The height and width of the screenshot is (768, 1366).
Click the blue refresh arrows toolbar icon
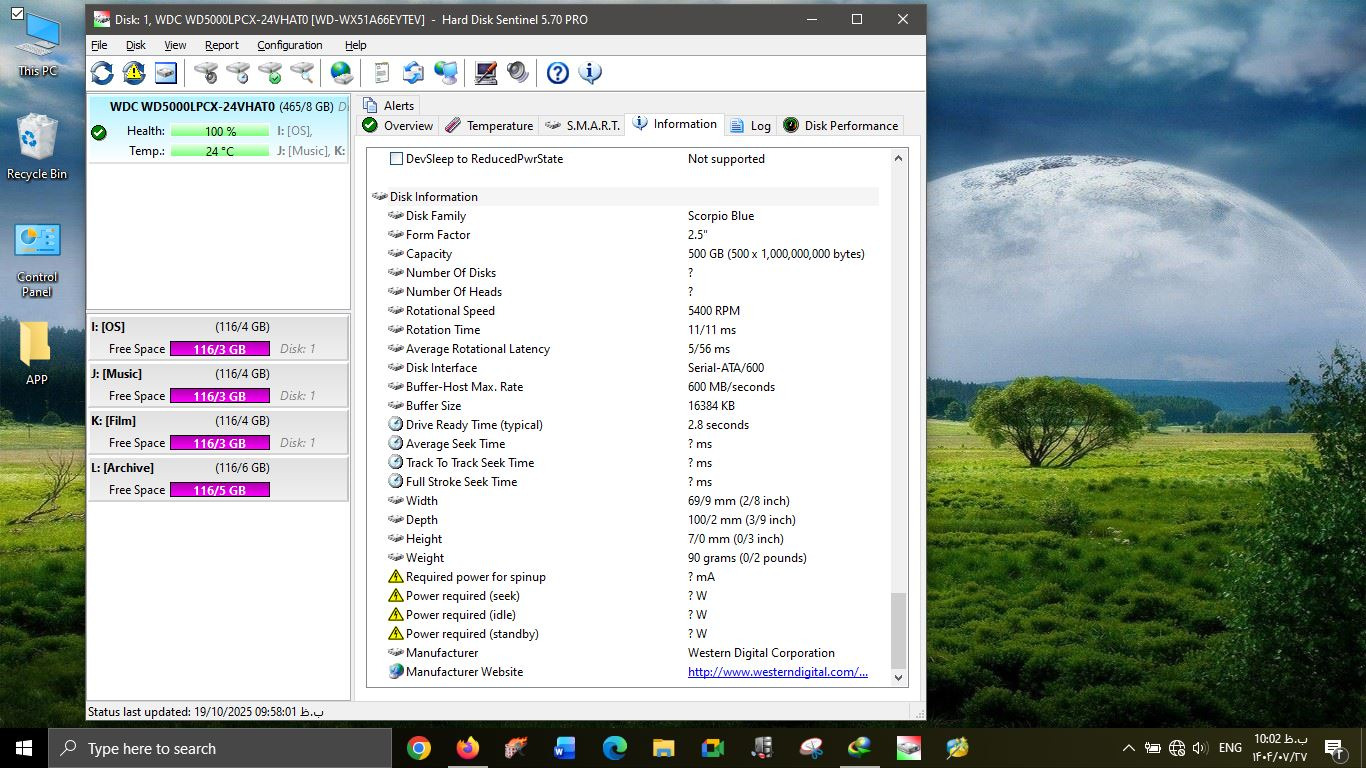tap(102, 73)
